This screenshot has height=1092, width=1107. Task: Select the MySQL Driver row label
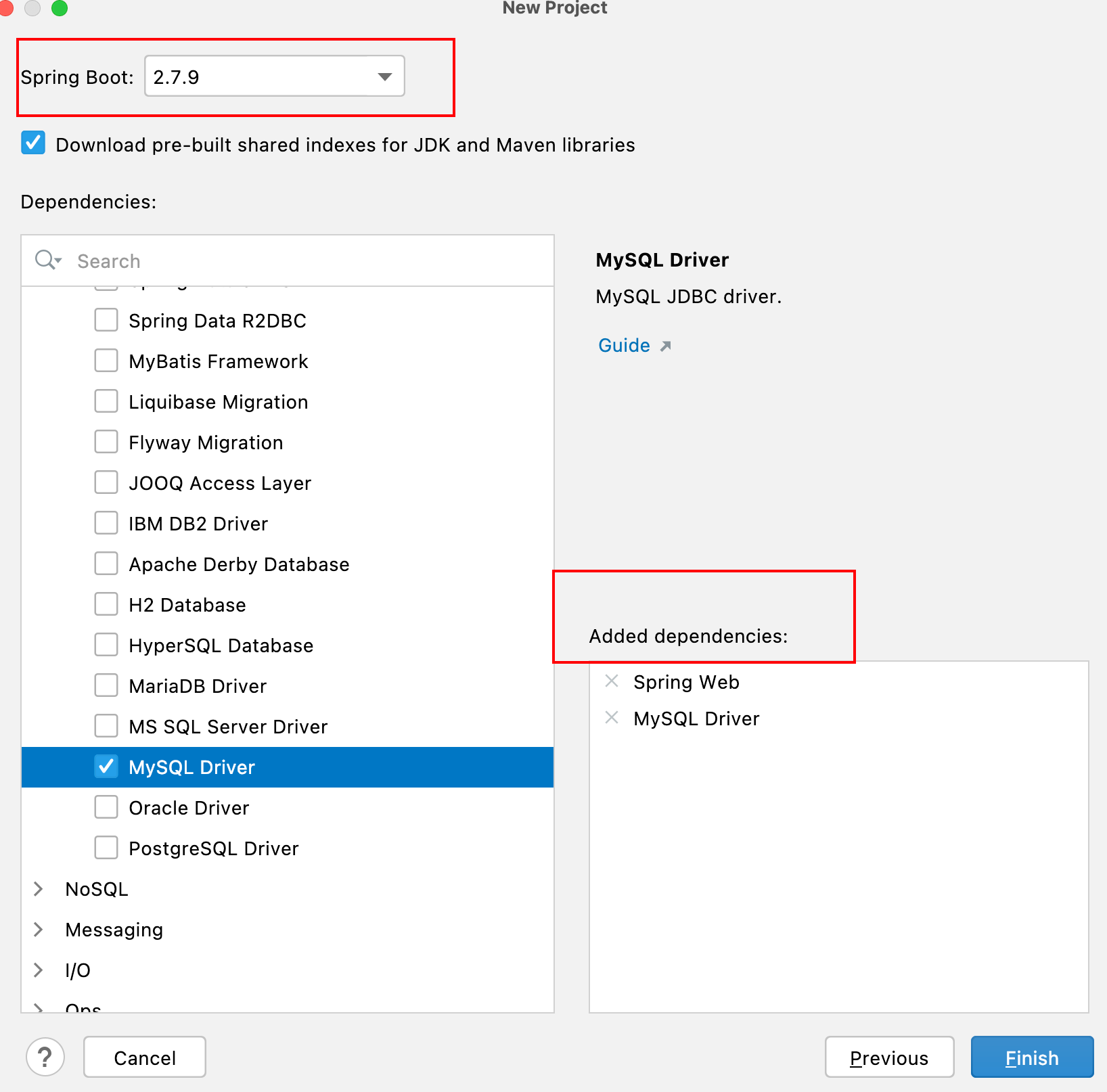(192, 767)
